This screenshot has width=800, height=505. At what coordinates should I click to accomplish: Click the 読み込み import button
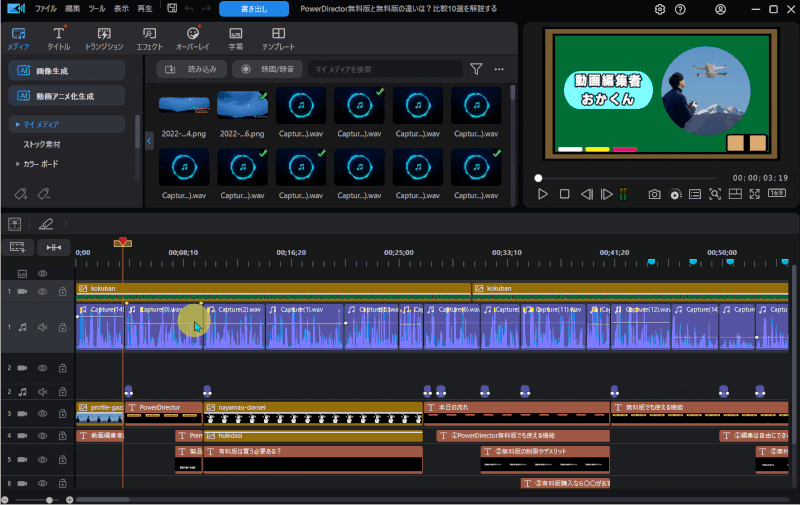click(x=191, y=69)
